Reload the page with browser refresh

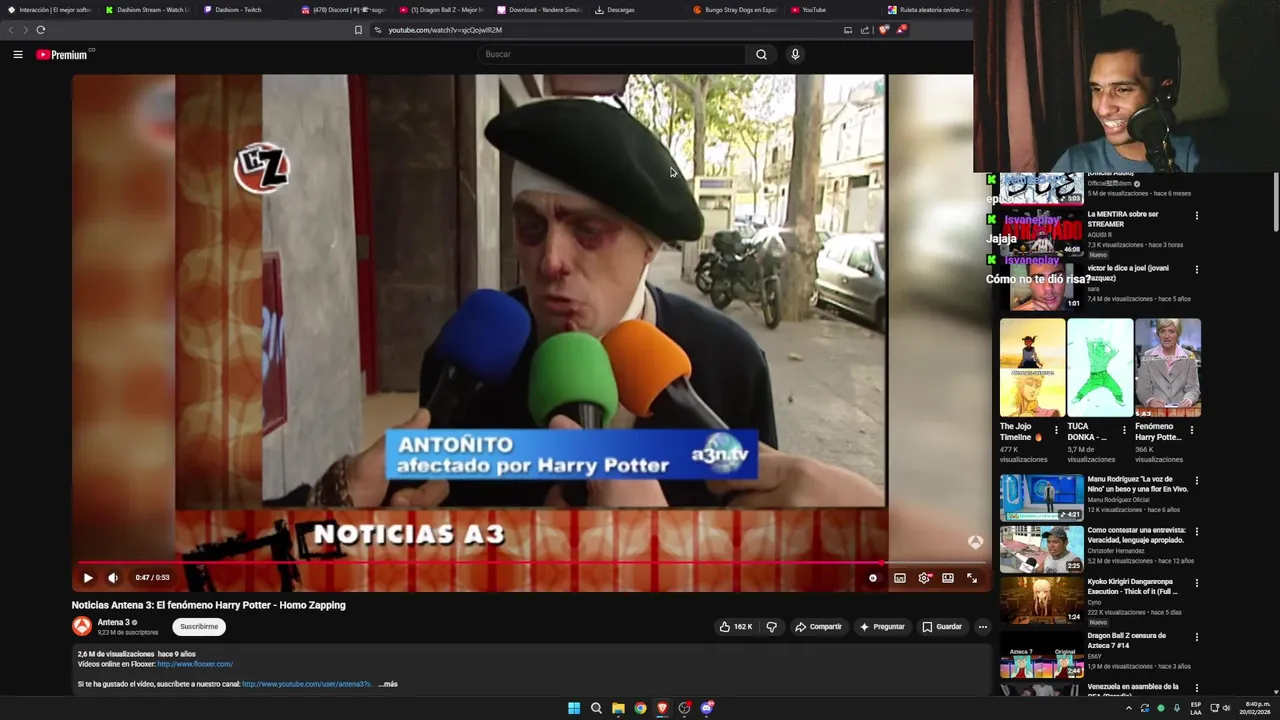click(x=41, y=30)
